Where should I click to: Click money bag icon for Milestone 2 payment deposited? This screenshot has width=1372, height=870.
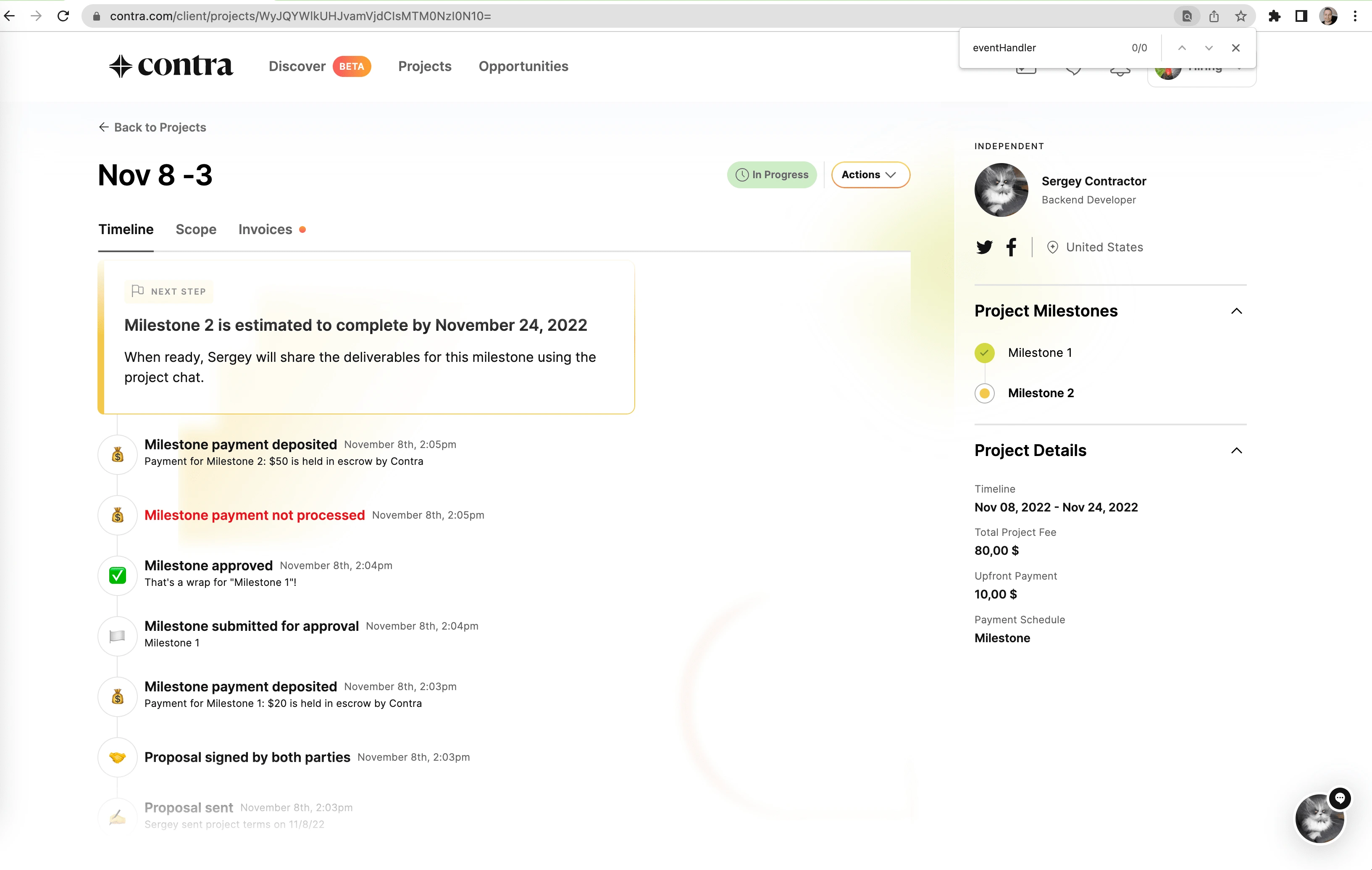(x=117, y=454)
